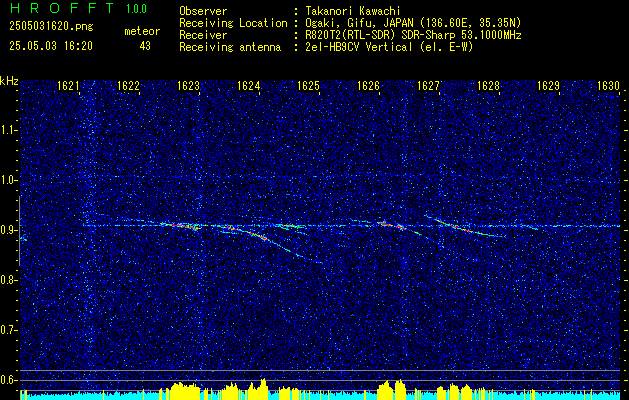This screenshot has height=400, width=629.
Task: Click the 1.0 kHz axis label
Action: 8,181
